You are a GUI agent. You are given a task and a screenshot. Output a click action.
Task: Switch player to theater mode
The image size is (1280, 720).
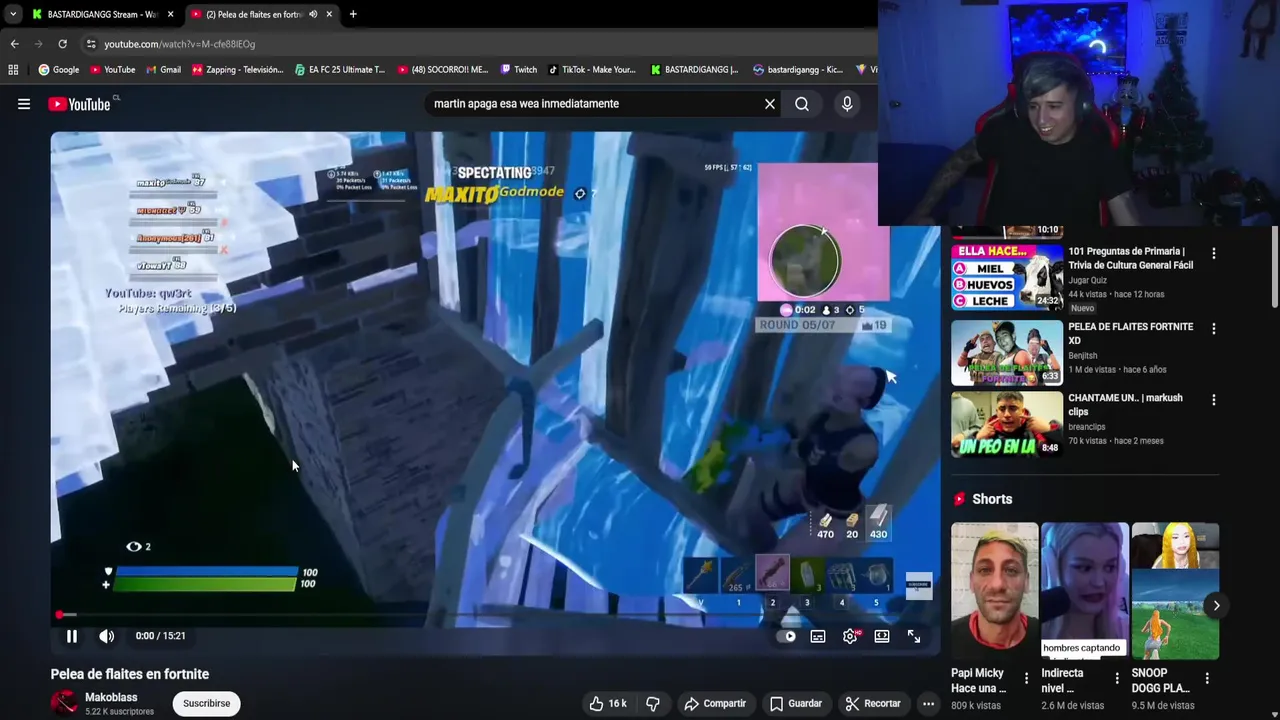point(882,636)
